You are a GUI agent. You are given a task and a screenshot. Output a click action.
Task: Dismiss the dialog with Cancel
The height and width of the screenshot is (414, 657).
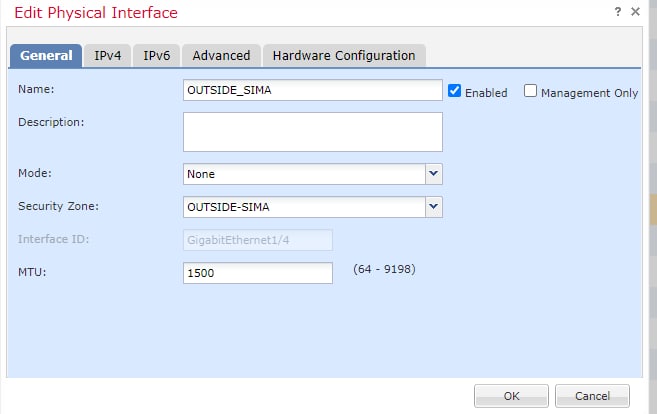(592, 396)
